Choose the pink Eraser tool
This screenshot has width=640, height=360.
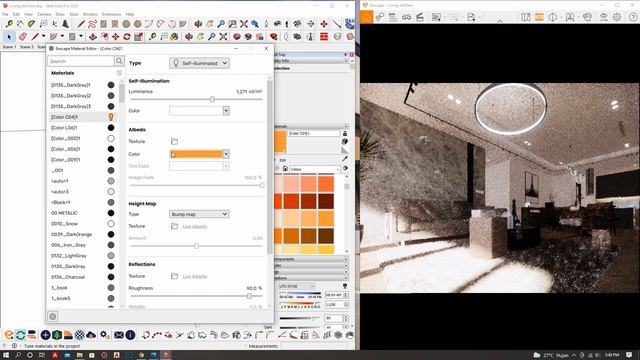click(23, 37)
